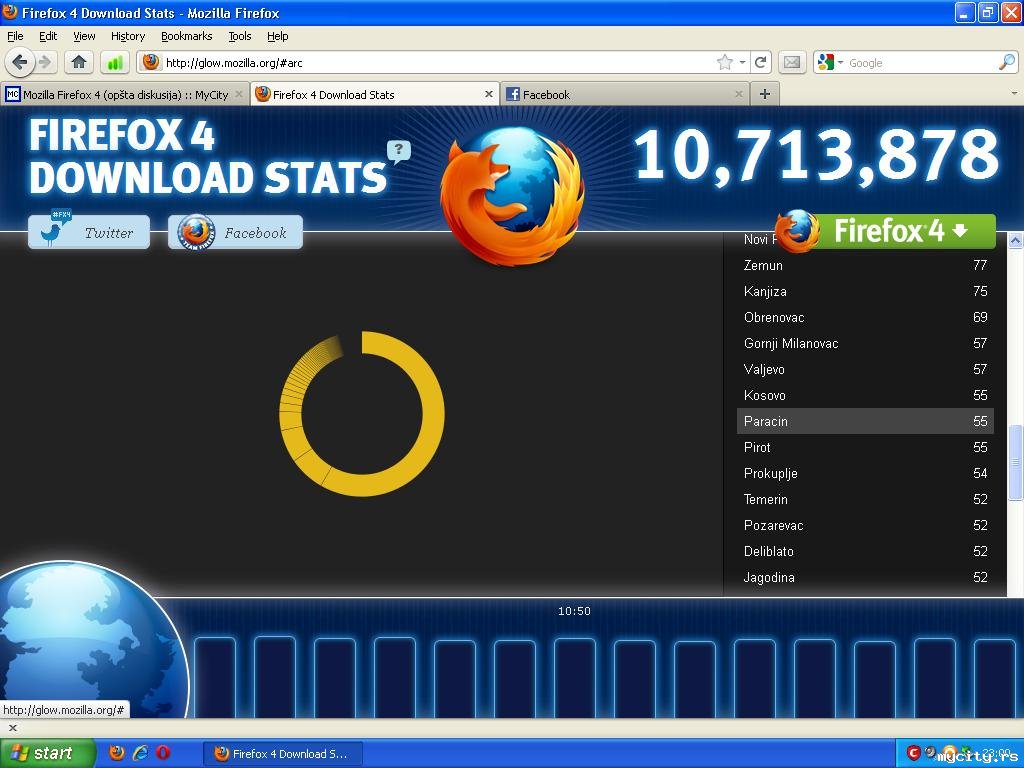Viewport: 1024px width, 768px height.
Task: Select Obrenovac in the city list
Action: click(x=865, y=317)
